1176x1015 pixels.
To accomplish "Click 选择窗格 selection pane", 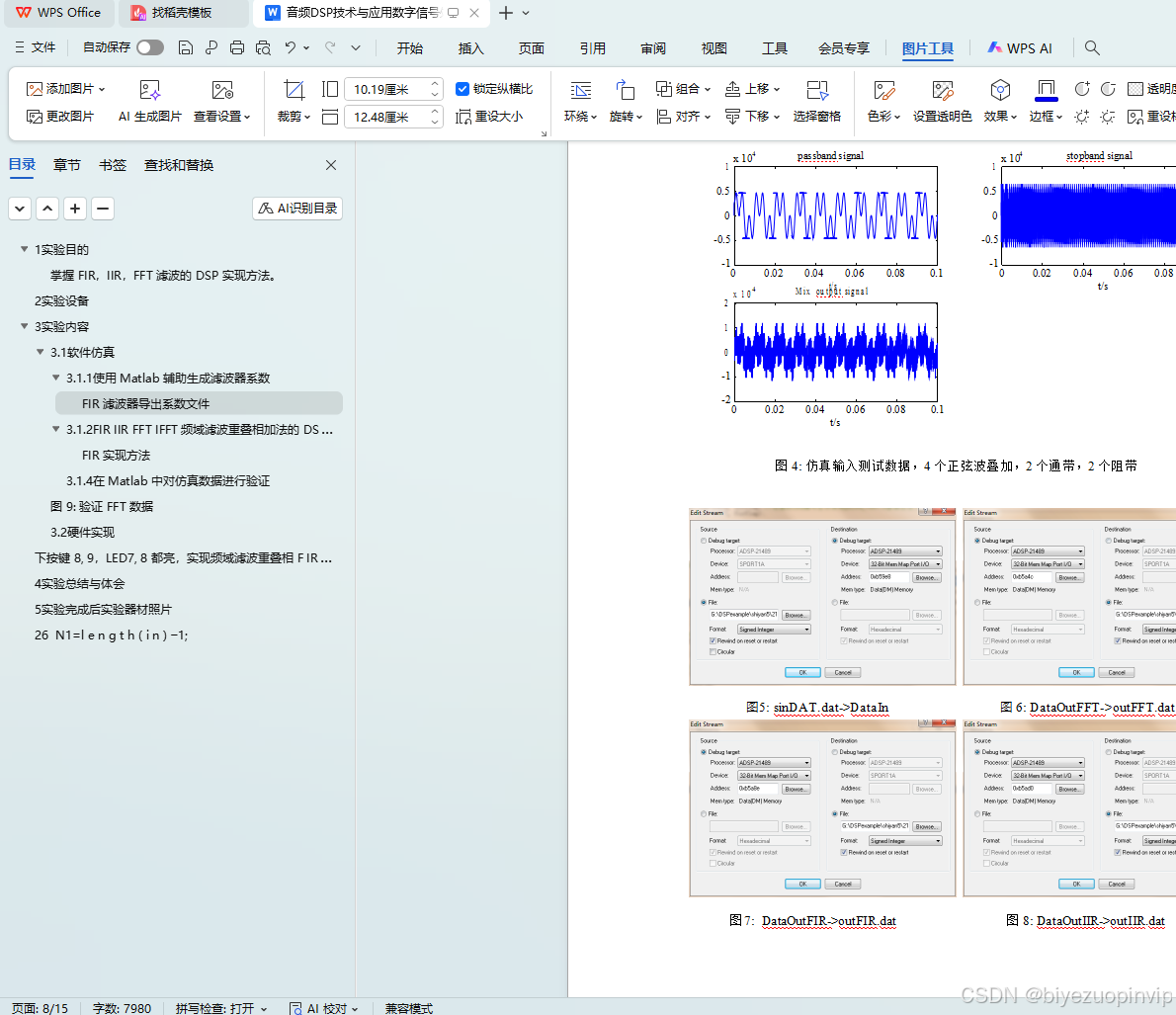I will [816, 101].
